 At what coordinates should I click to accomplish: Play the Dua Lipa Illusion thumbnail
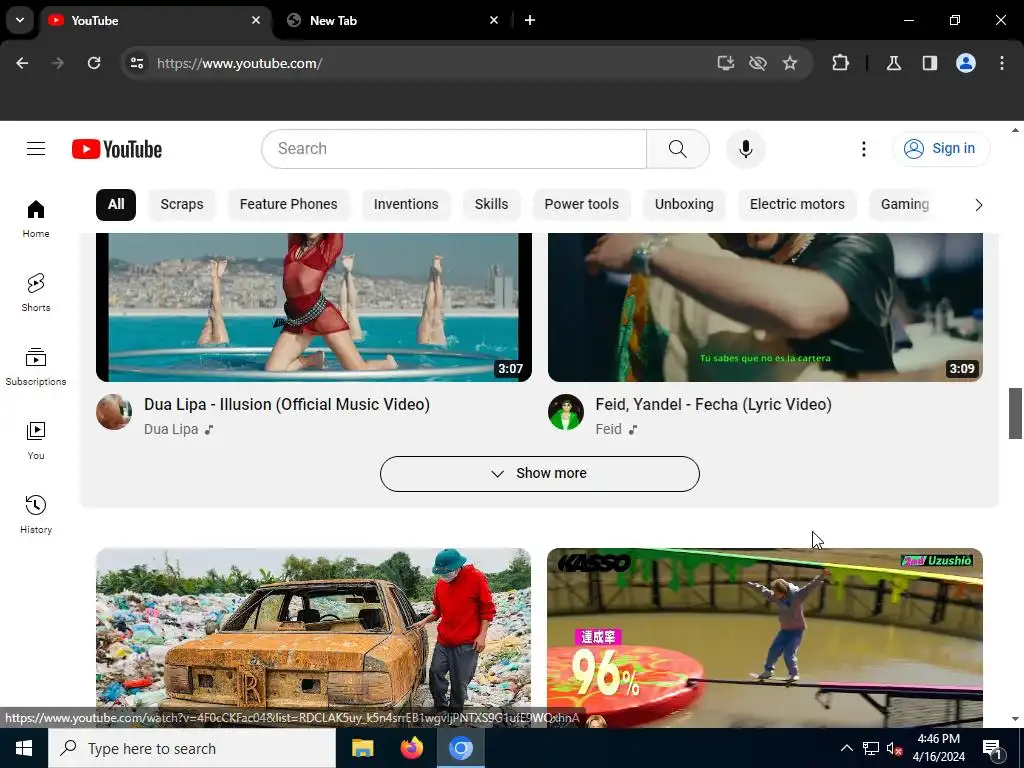pos(313,307)
